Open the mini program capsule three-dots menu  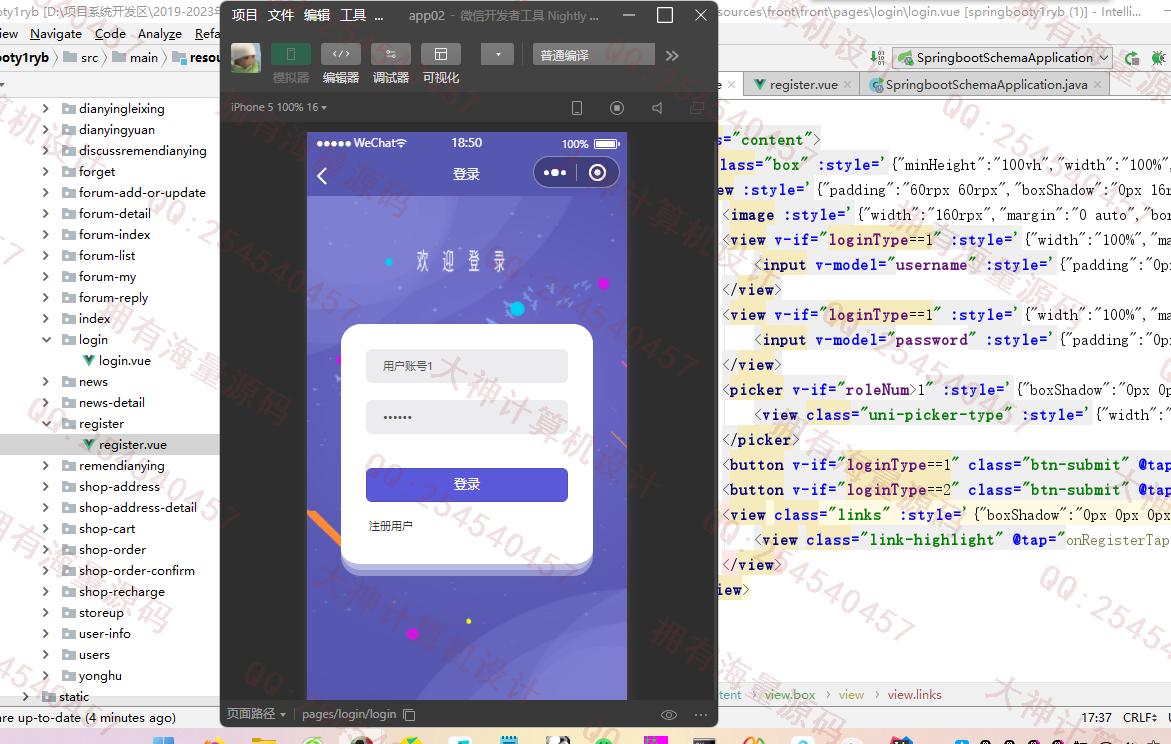pyautogui.click(x=555, y=173)
